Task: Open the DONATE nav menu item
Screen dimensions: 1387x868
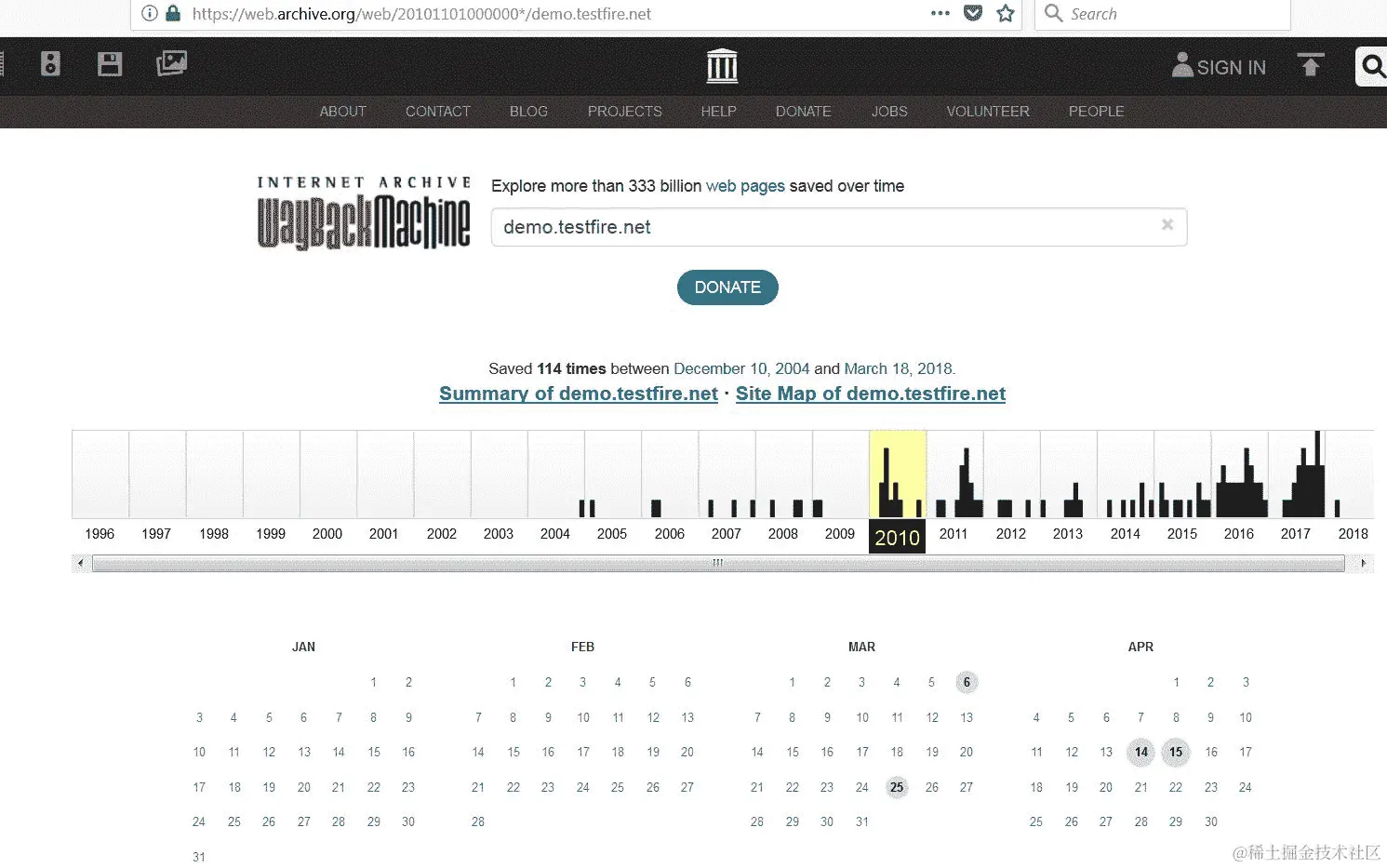Action: pyautogui.click(x=803, y=111)
